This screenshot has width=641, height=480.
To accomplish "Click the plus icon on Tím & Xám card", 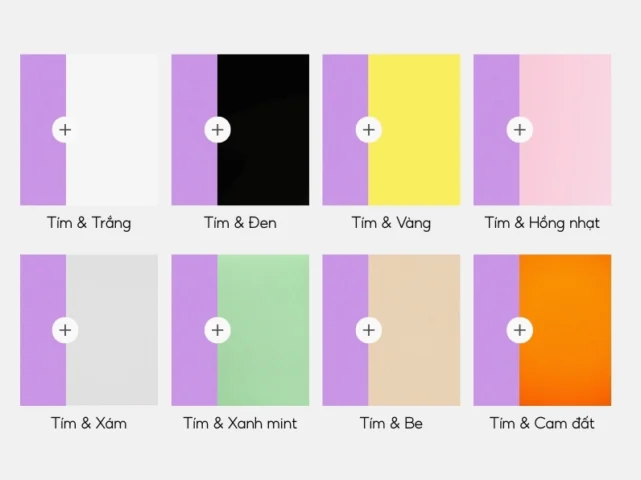I will point(65,330).
